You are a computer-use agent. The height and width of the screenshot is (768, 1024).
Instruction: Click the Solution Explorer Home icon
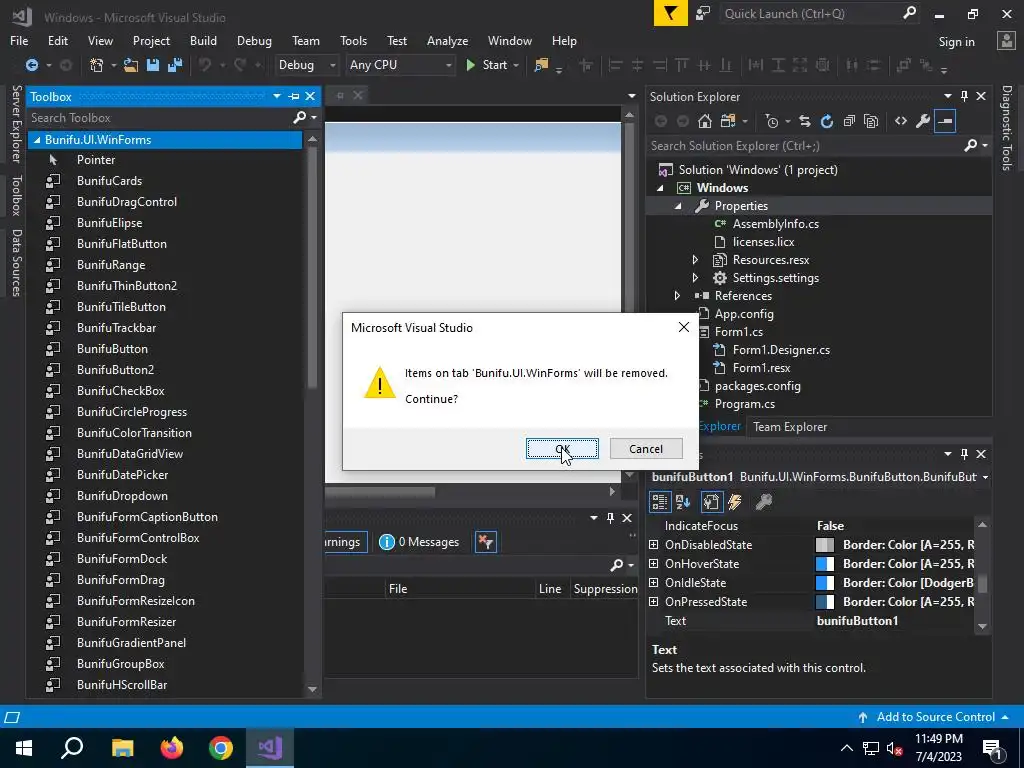pyautogui.click(x=705, y=121)
